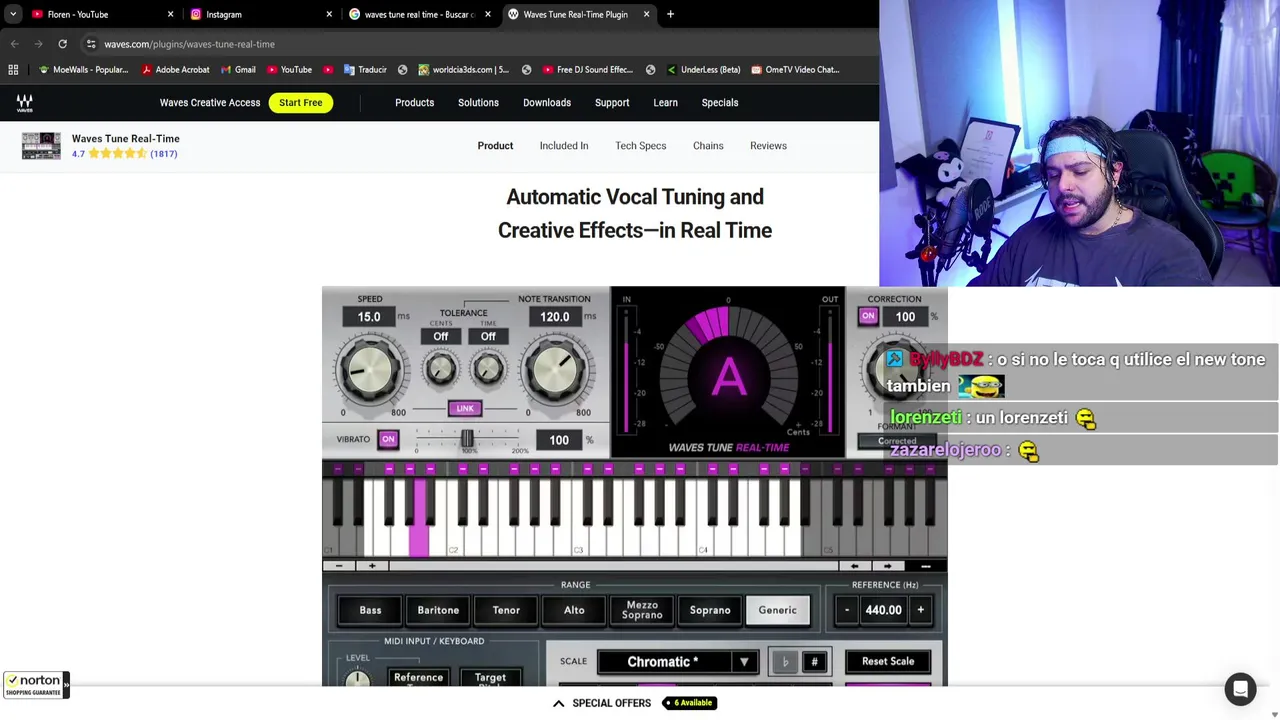
Task: Select the Alto range
Action: (574, 610)
